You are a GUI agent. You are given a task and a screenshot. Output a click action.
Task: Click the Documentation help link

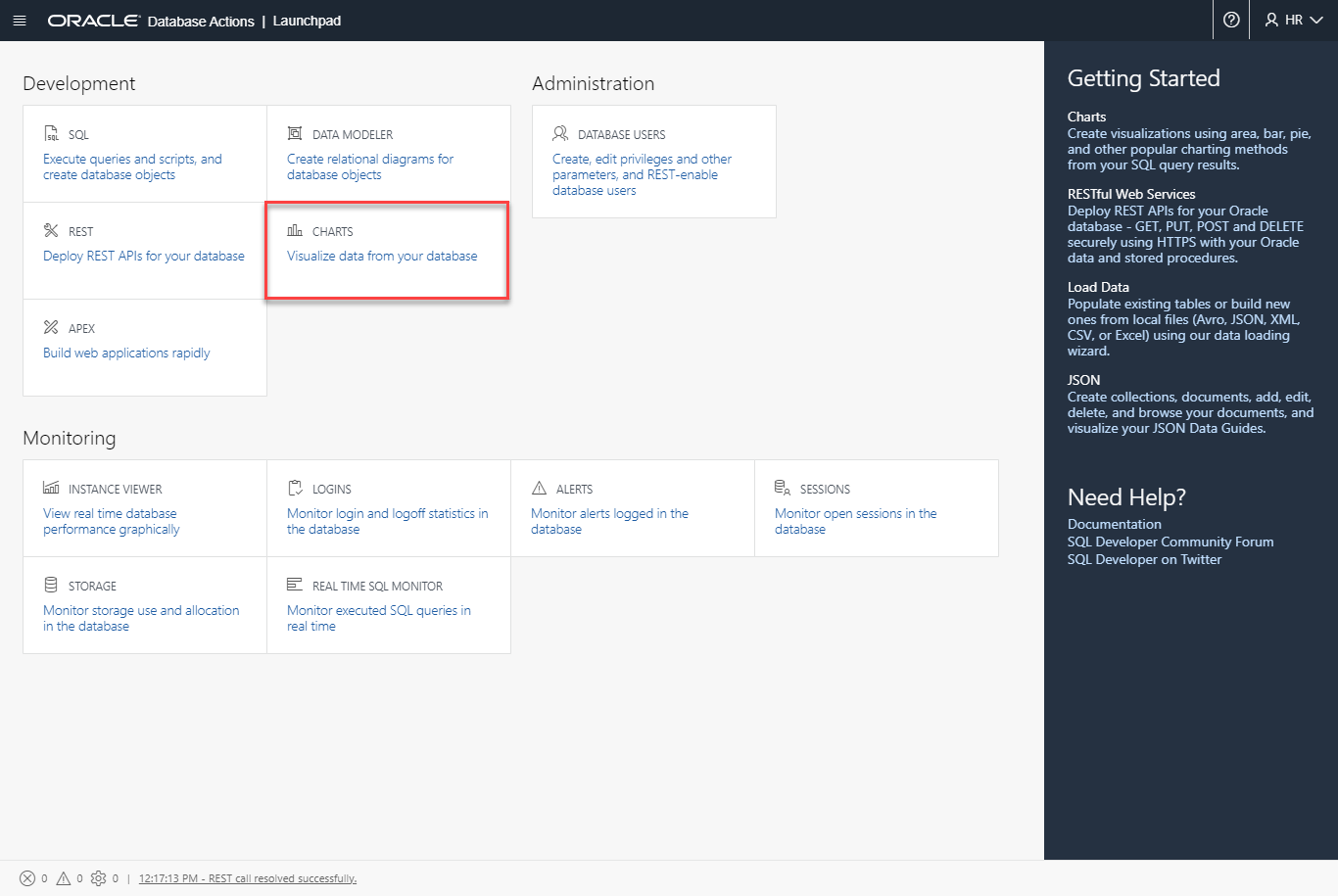(1115, 524)
